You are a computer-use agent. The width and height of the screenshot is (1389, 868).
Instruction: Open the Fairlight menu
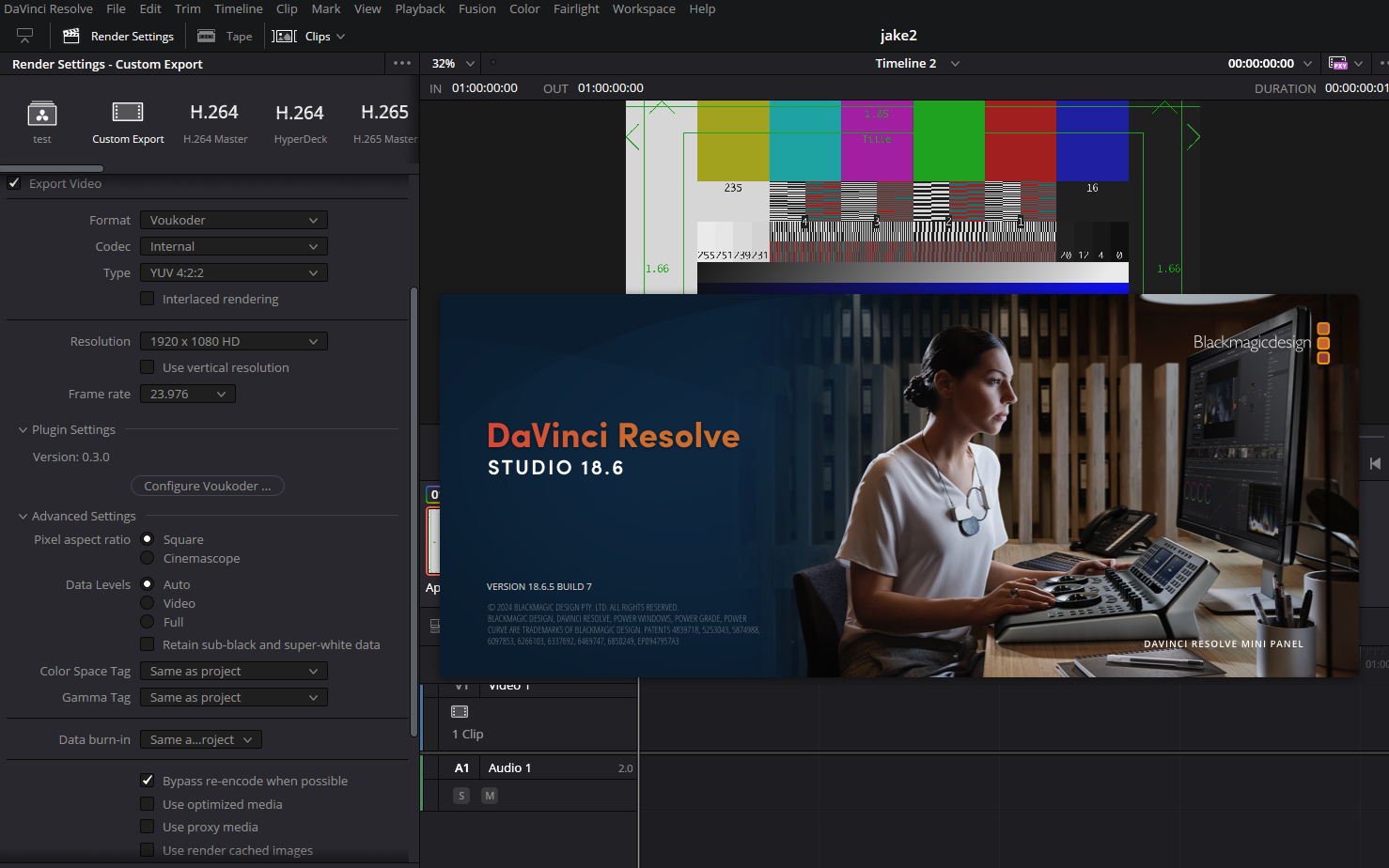click(576, 8)
